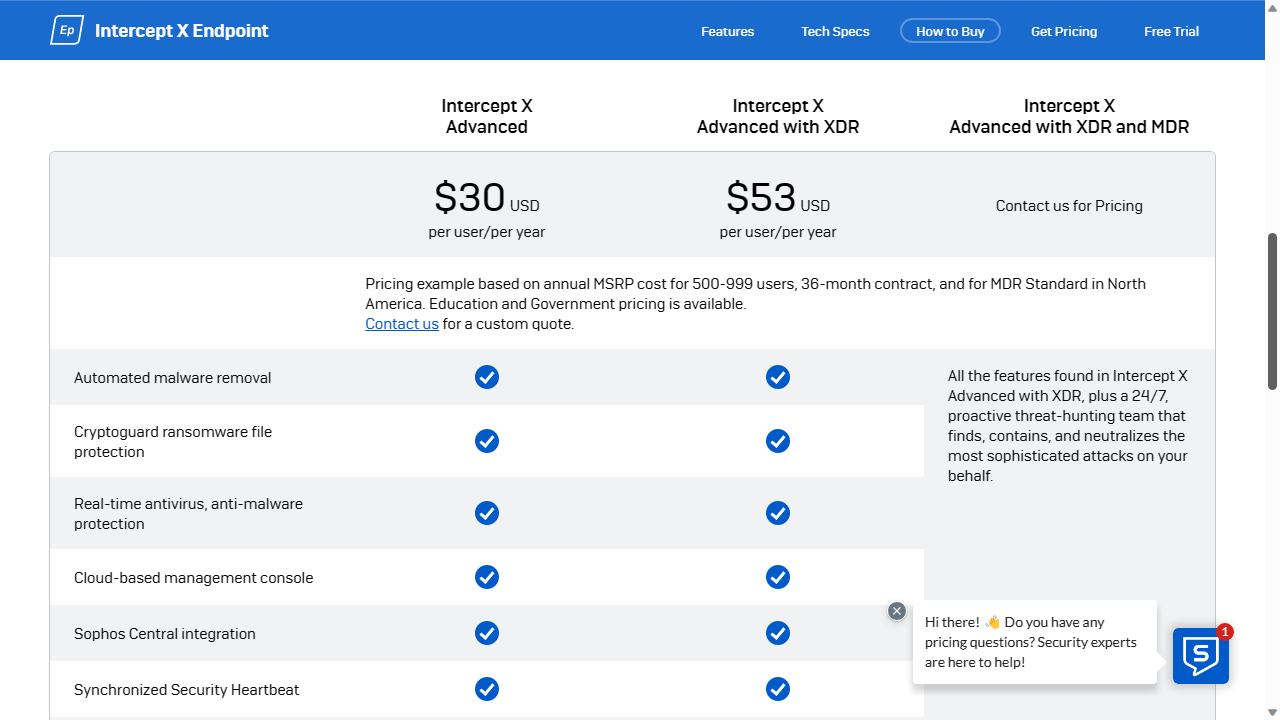1280x720 pixels.
Task: Select the Synchronized Security Heartbeat checkmark under Advanced
Action: pyautogui.click(x=487, y=689)
